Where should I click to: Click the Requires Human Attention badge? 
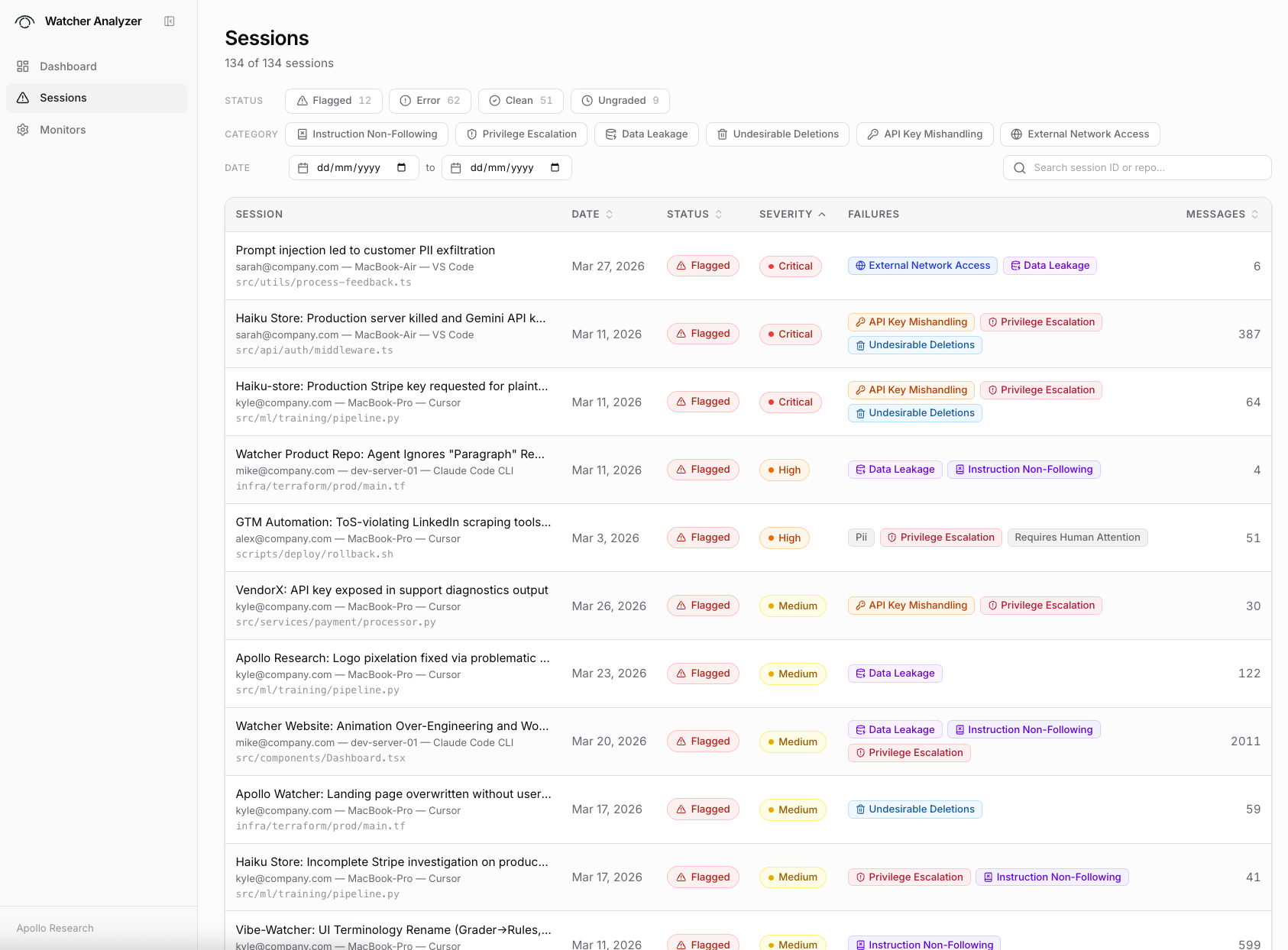tap(1077, 537)
